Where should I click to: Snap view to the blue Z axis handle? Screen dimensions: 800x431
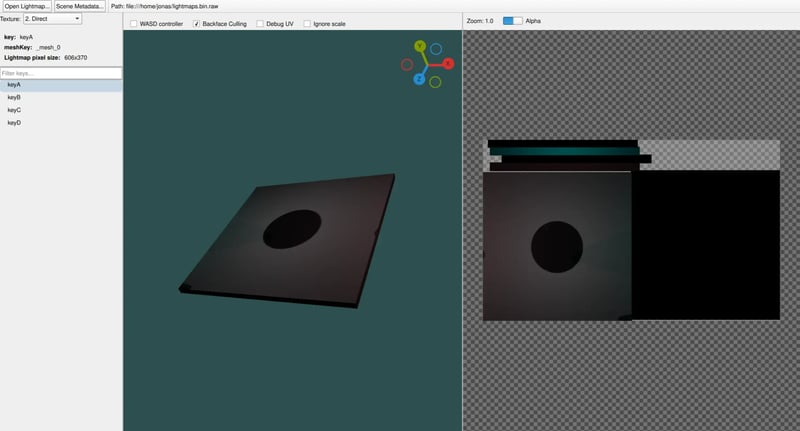pos(419,79)
